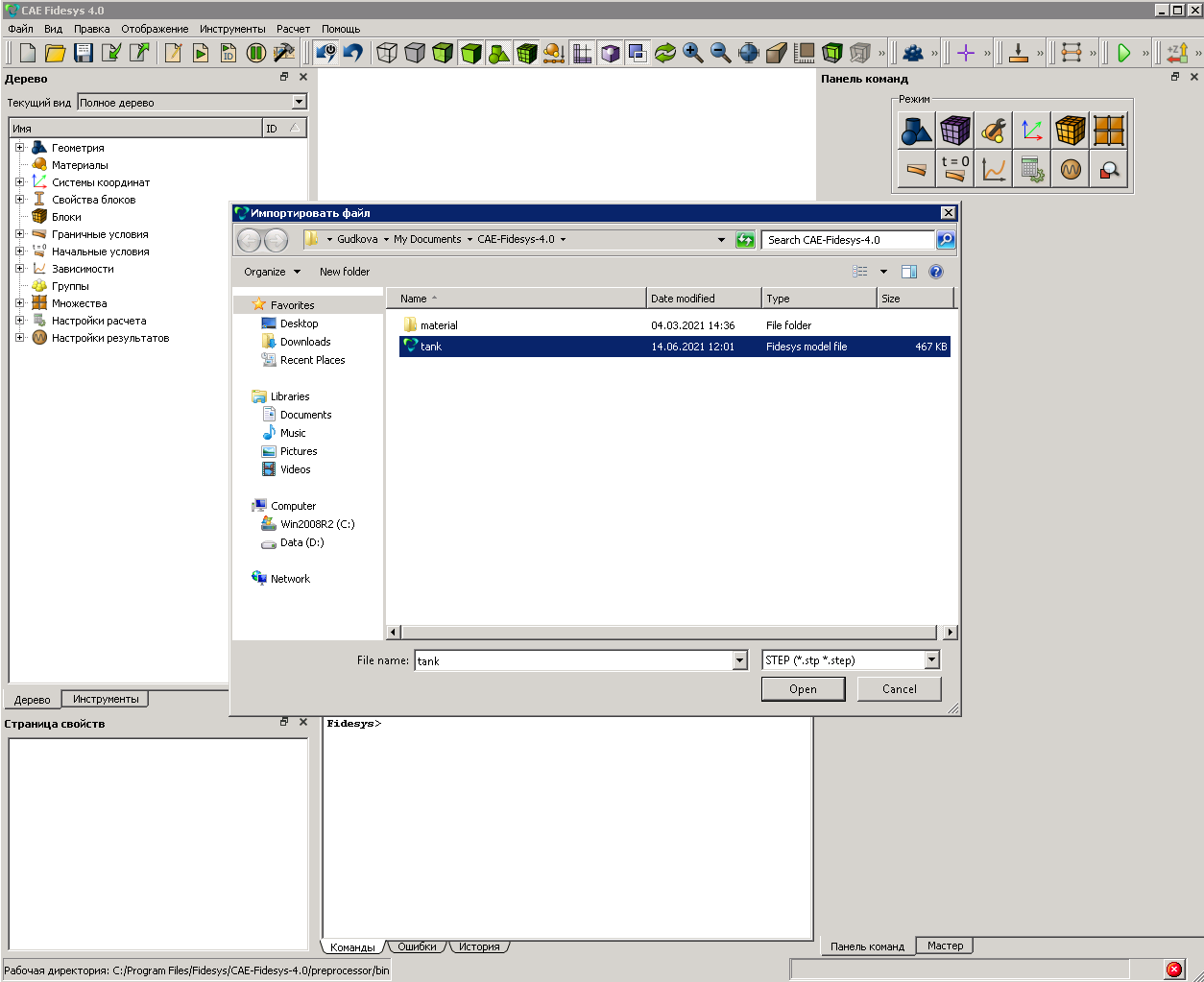Click the horizontal scrollbar right arrow in dialog
This screenshot has height=982, width=1204.
point(951,633)
